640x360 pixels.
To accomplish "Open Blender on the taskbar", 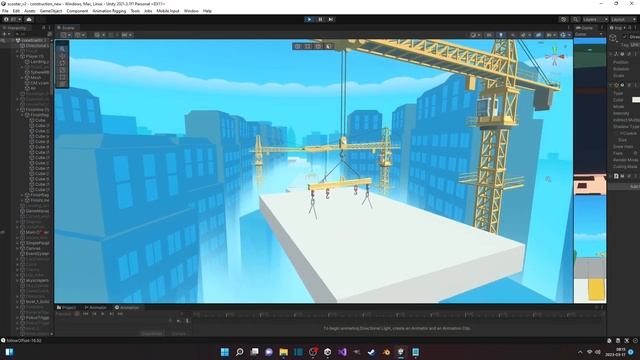I will pos(386,352).
